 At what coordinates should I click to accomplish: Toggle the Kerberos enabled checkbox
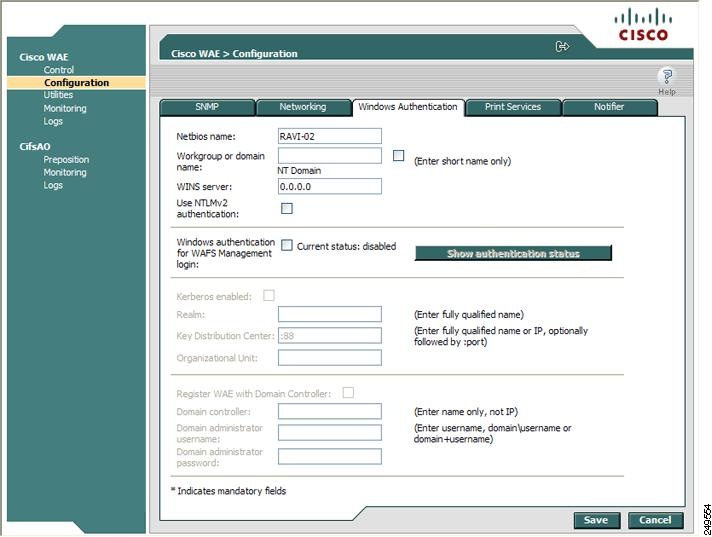268,296
